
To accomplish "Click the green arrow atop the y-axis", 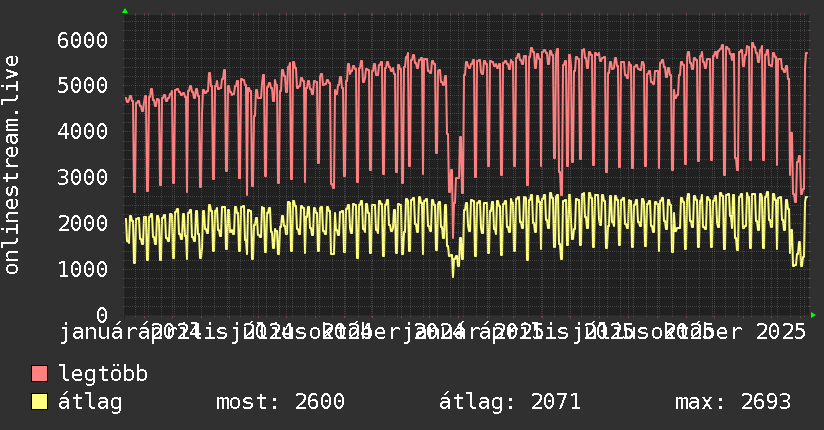I will click(x=125, y=11).
